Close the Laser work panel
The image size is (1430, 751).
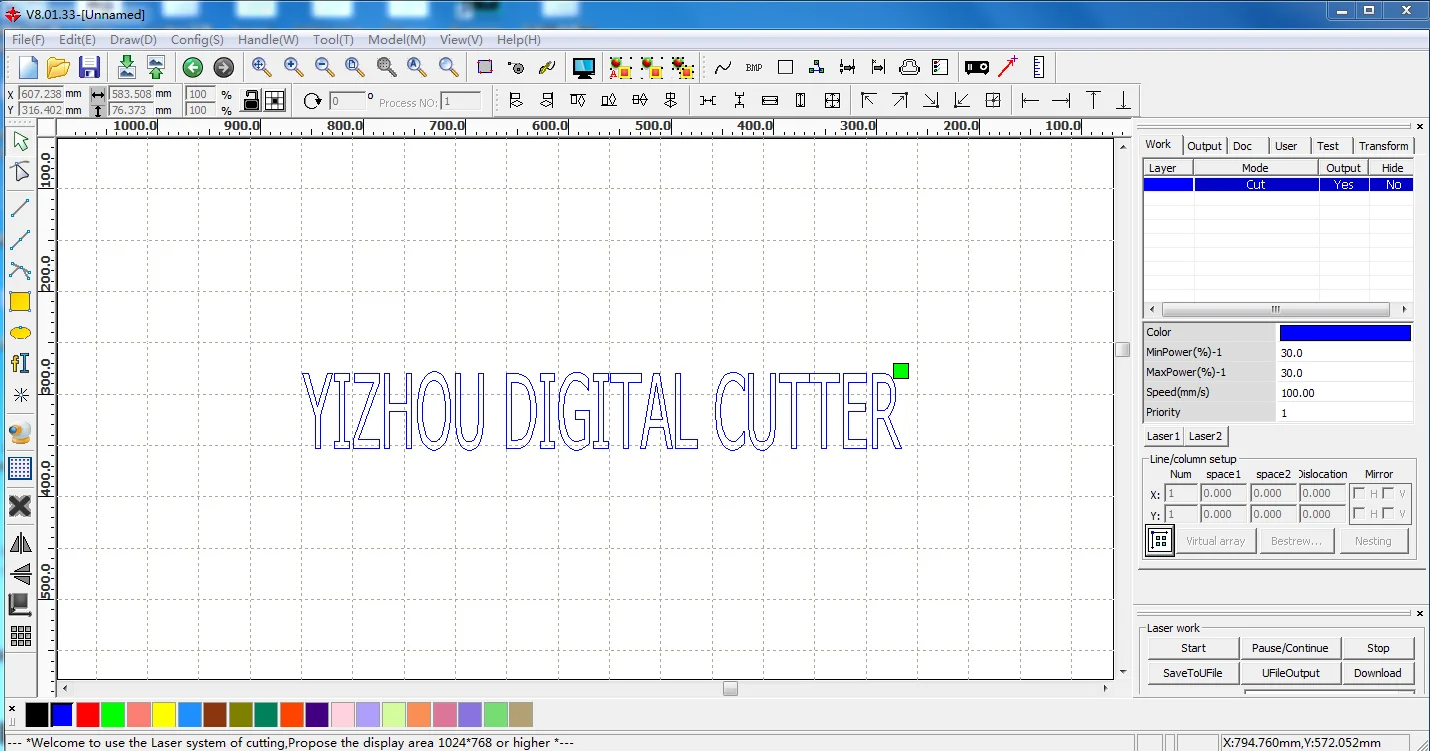pyautogui.click(x=1421, y=613)
